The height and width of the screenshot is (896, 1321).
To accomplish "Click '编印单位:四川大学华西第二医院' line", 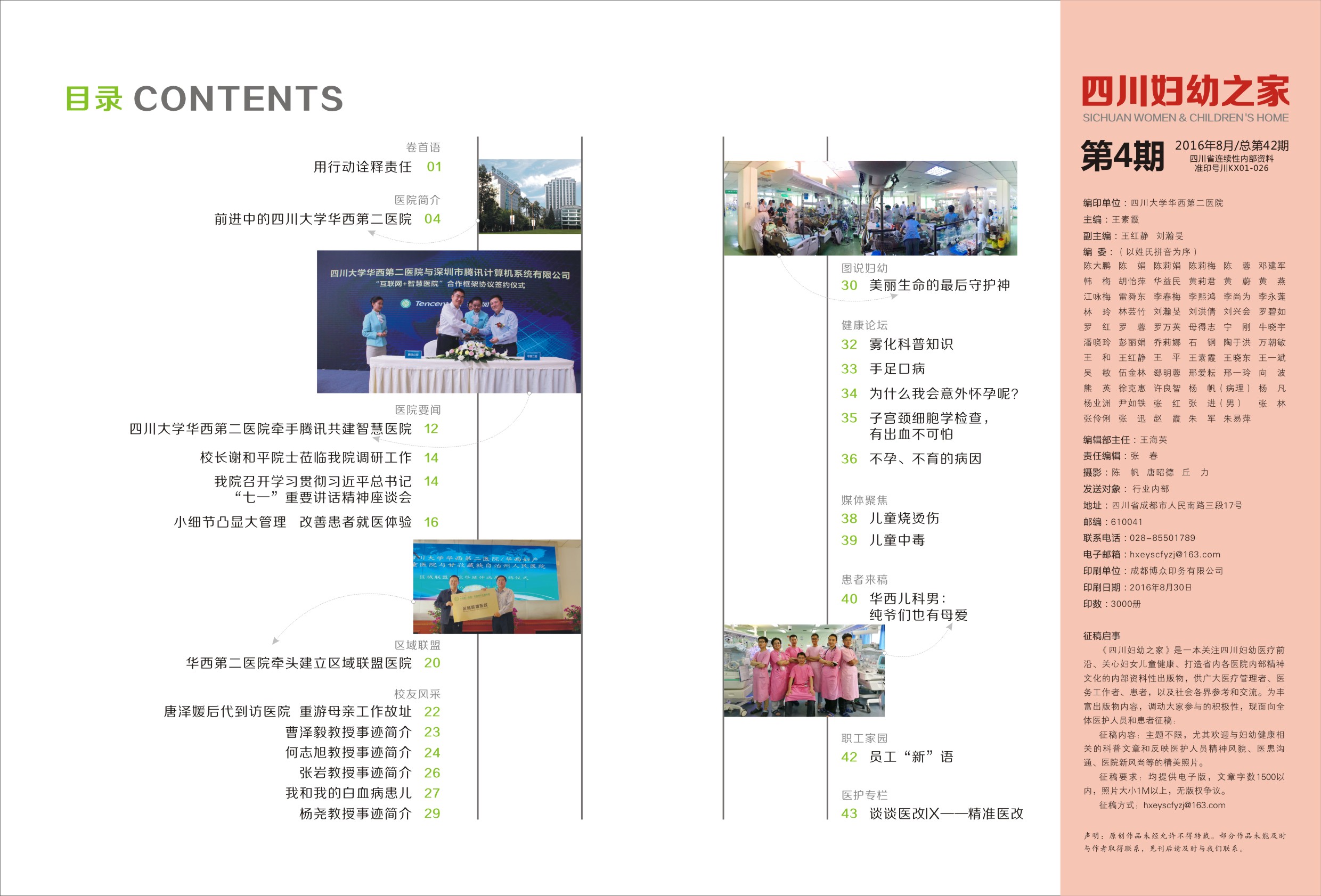I will [x=1153, y=203].
